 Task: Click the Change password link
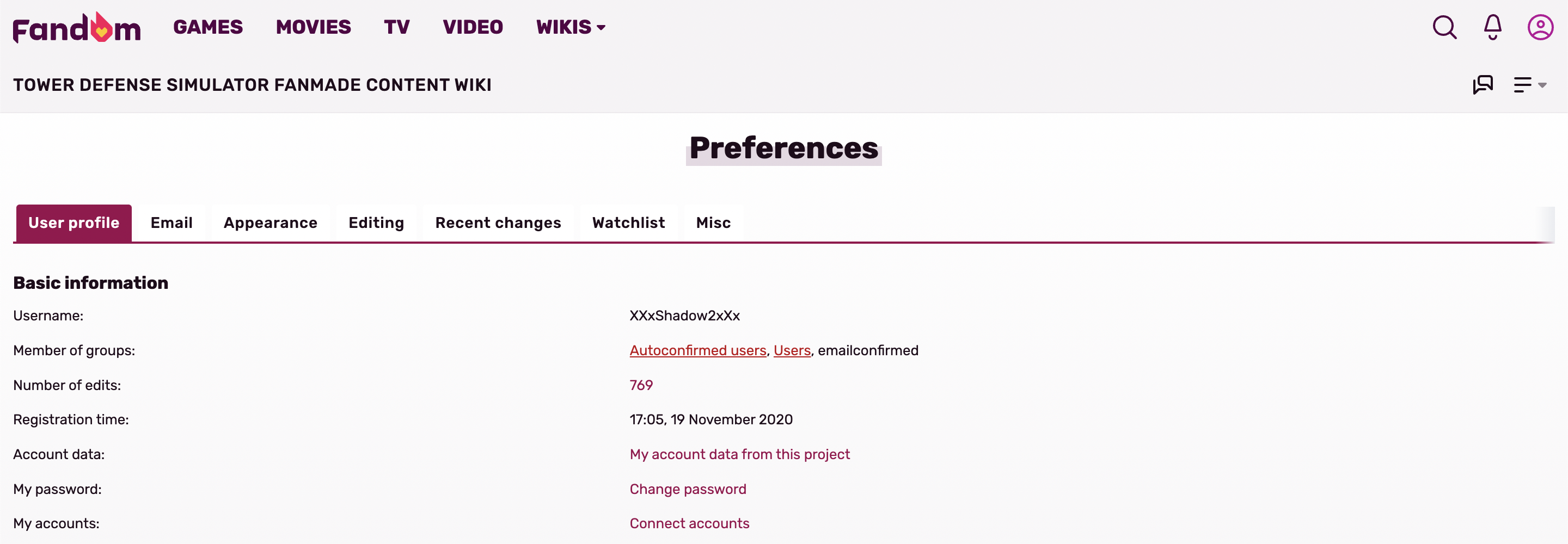(688, 489)
